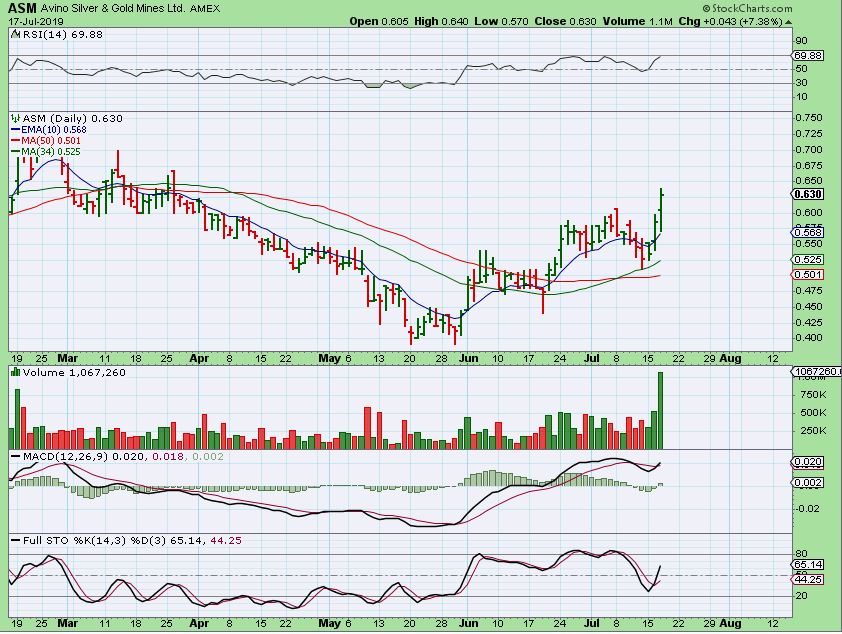The height and width of the screenshot is (634, 842).
Task: Click the 90 level on the RSI axis
Action: pos(801,41)
